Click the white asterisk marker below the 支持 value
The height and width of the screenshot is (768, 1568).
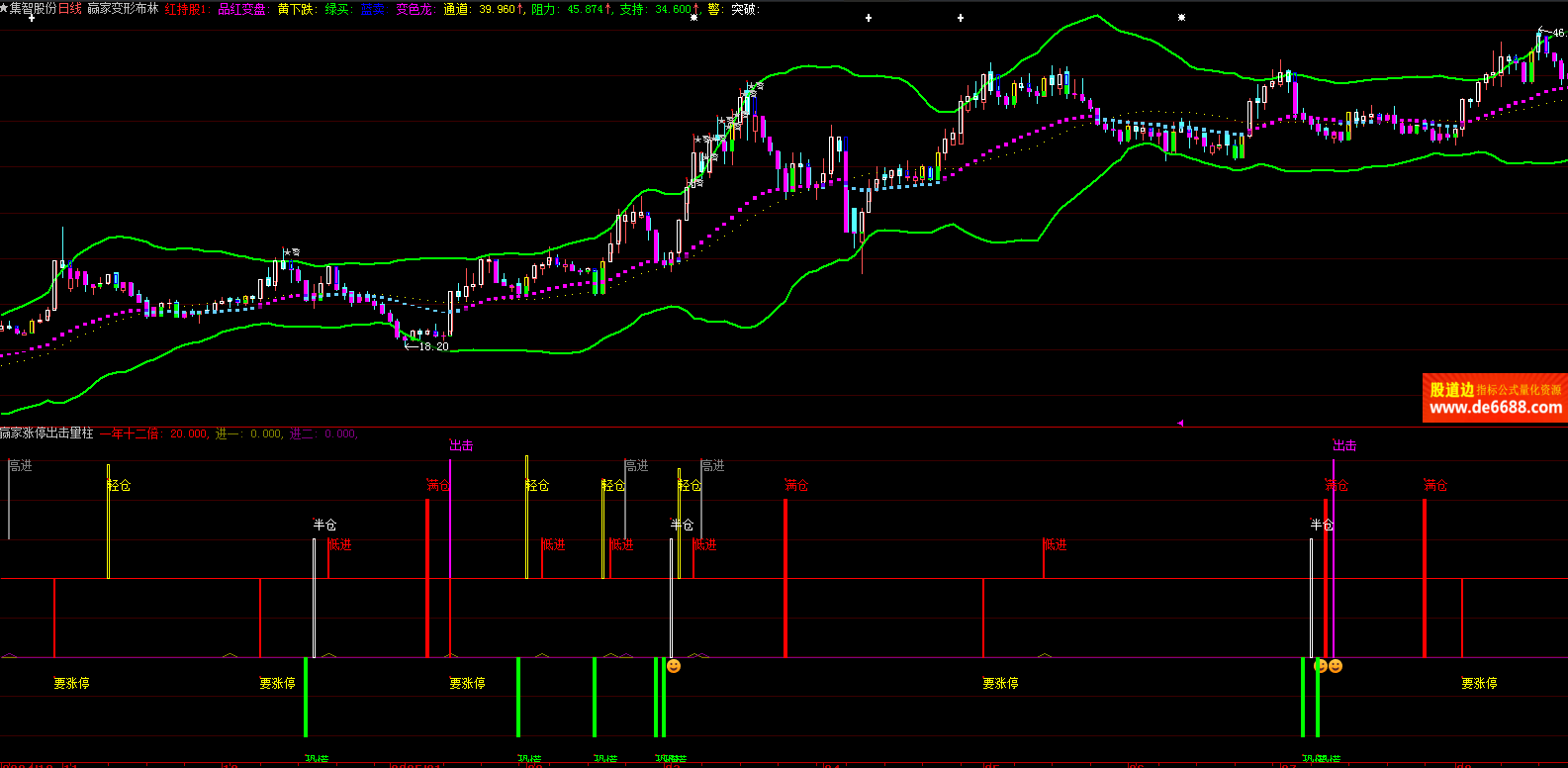(693, 18)
